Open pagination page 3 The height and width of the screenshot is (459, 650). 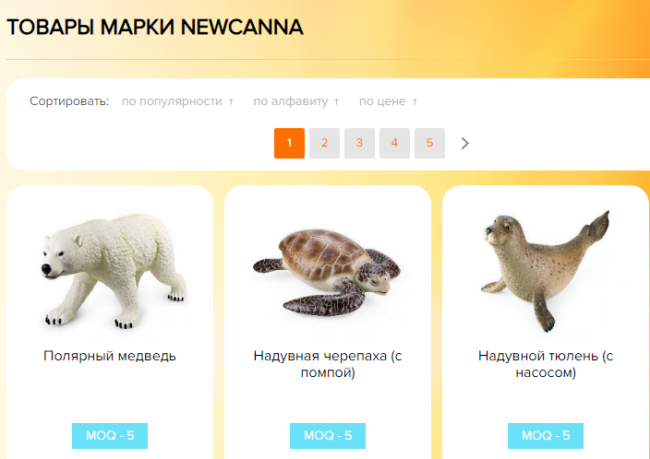tap(359, 143)
